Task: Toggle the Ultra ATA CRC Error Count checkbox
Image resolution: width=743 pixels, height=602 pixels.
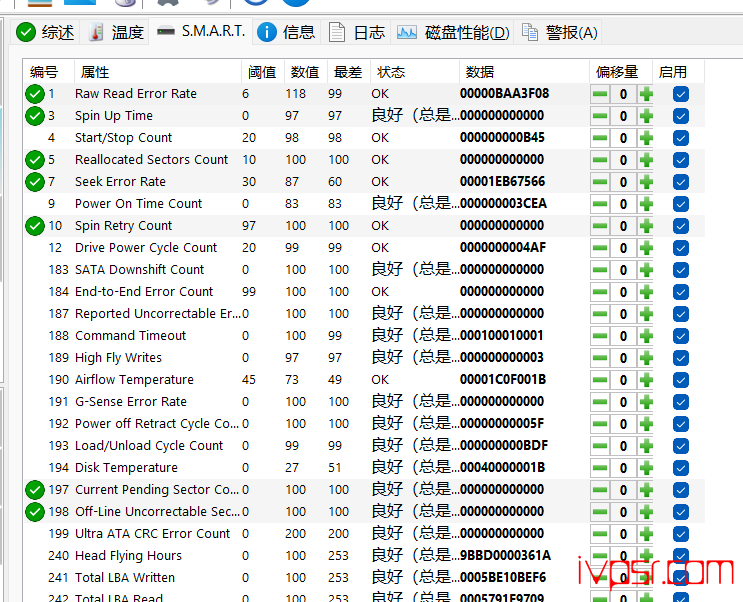Action: [x=681, y=534]
